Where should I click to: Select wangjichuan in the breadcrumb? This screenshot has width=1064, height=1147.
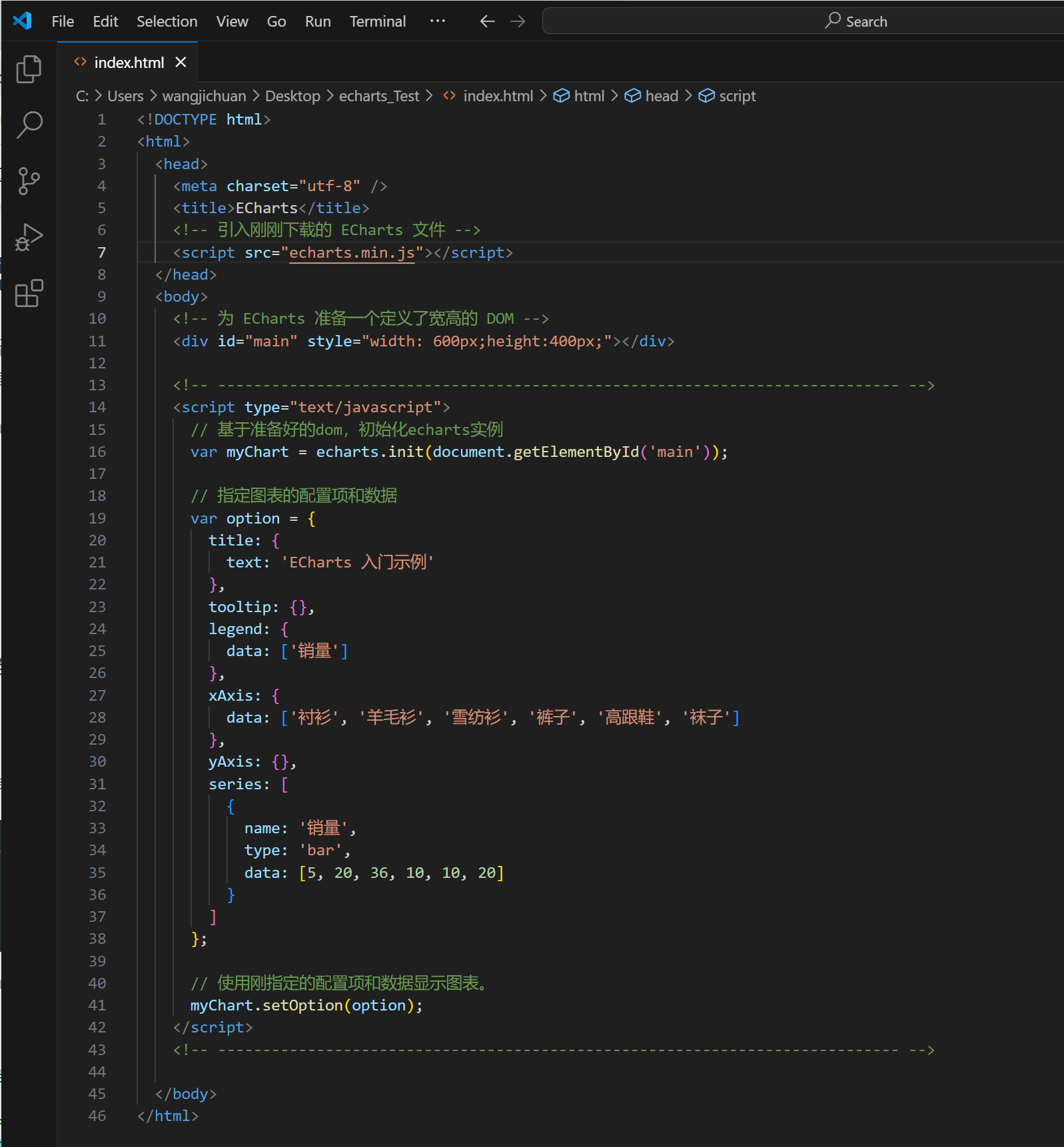coord(204,96)
